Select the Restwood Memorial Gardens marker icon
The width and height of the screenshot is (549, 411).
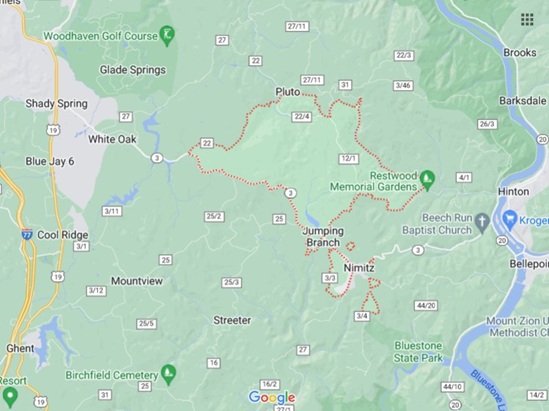tap(427, 180)
